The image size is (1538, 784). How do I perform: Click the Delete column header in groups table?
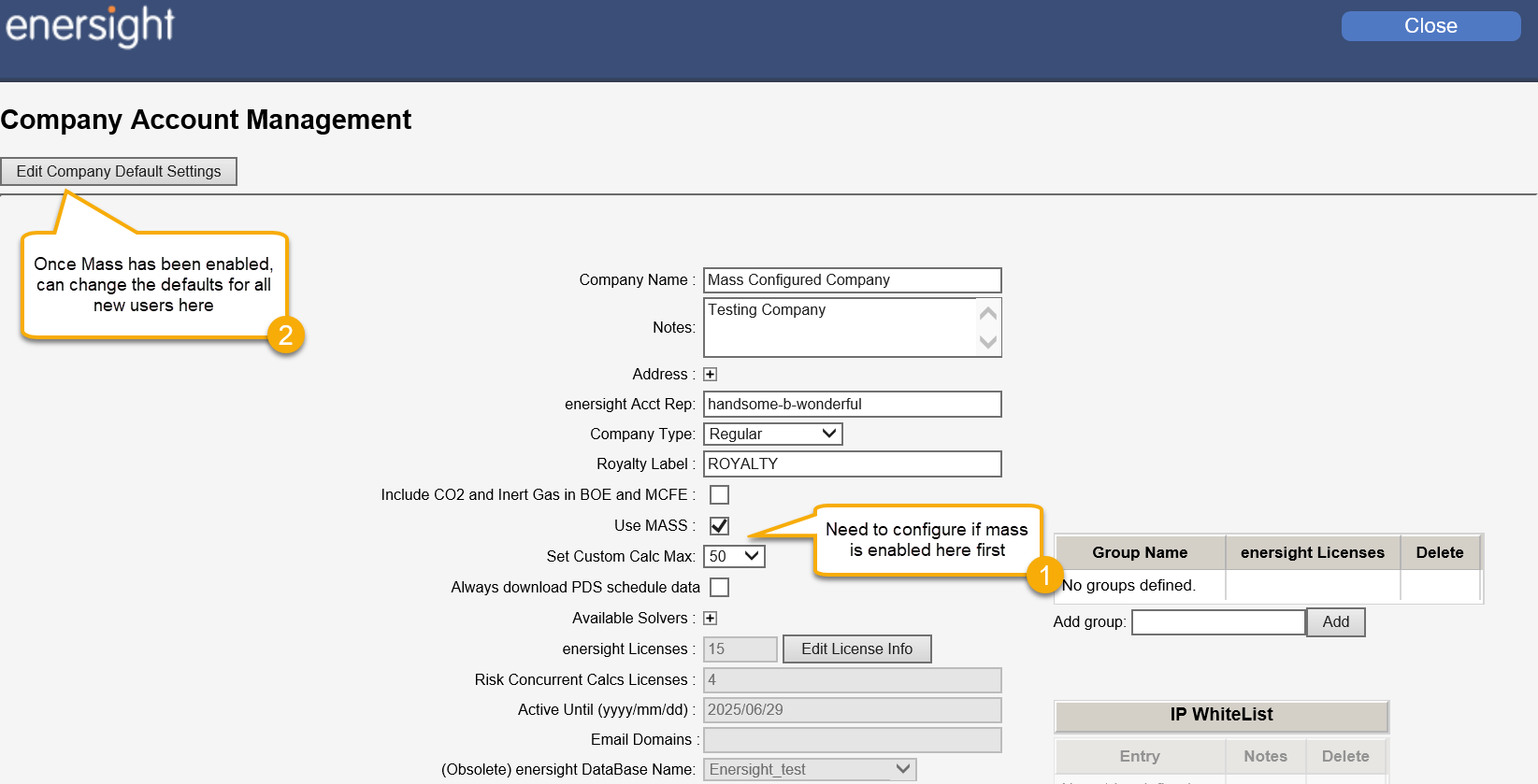coord(1440,553)
